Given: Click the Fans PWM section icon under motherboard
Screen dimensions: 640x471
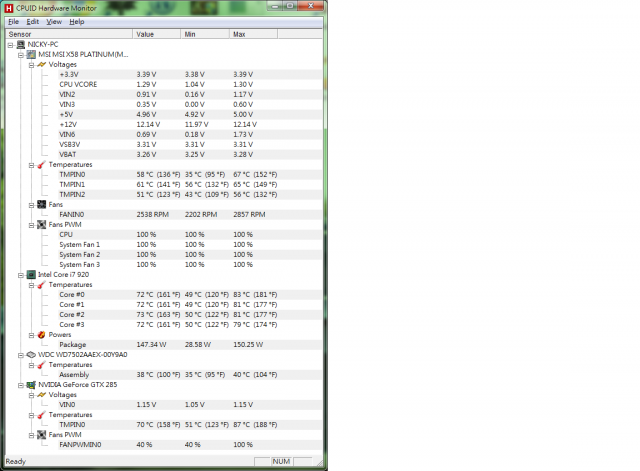Looking at the screenshot, I should 41,224.
